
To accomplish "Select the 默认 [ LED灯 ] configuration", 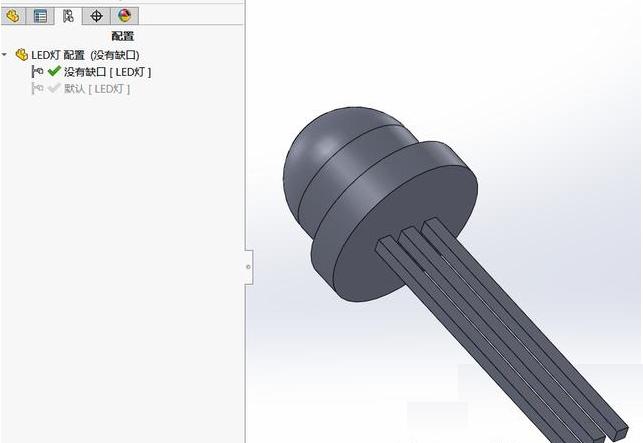I will pos(97,89).
